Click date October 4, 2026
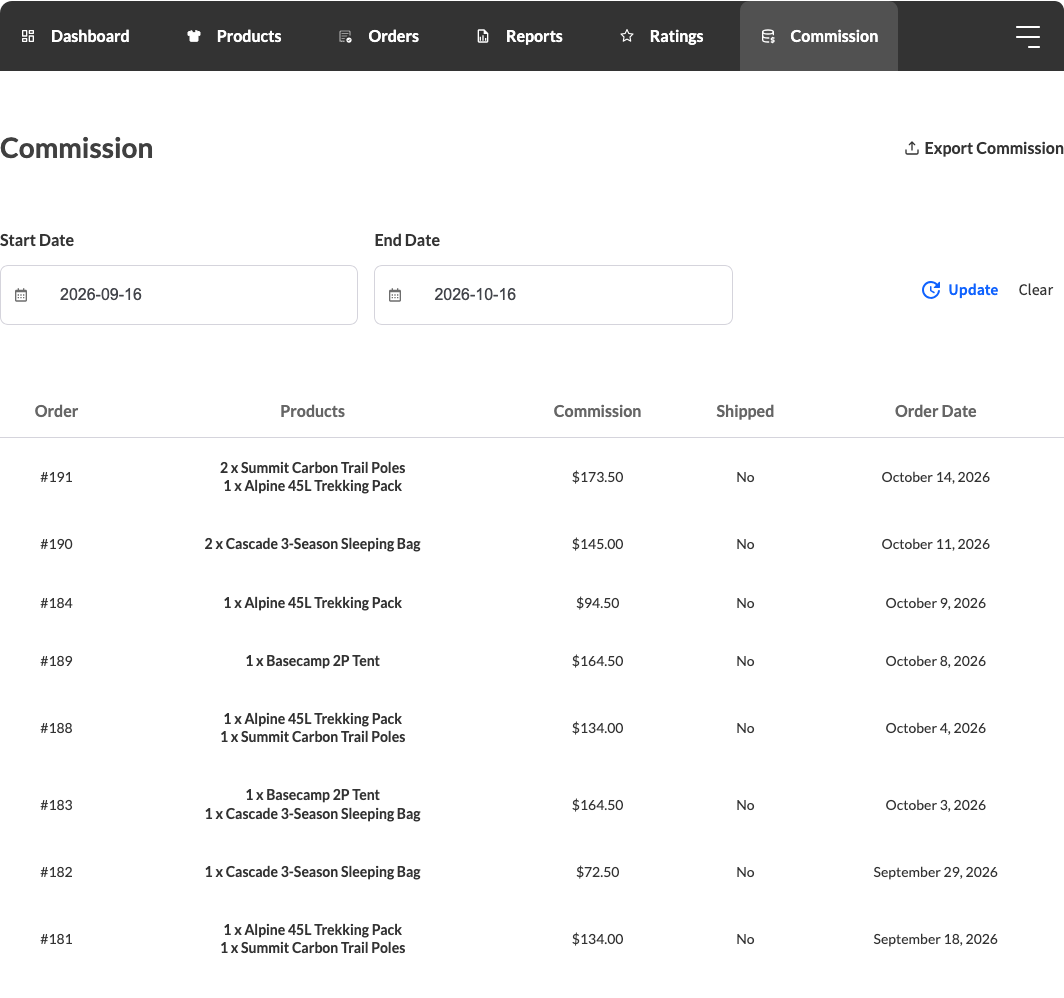Image resolution: width=1064 pixels, height=998 pixels. point(936,728)
